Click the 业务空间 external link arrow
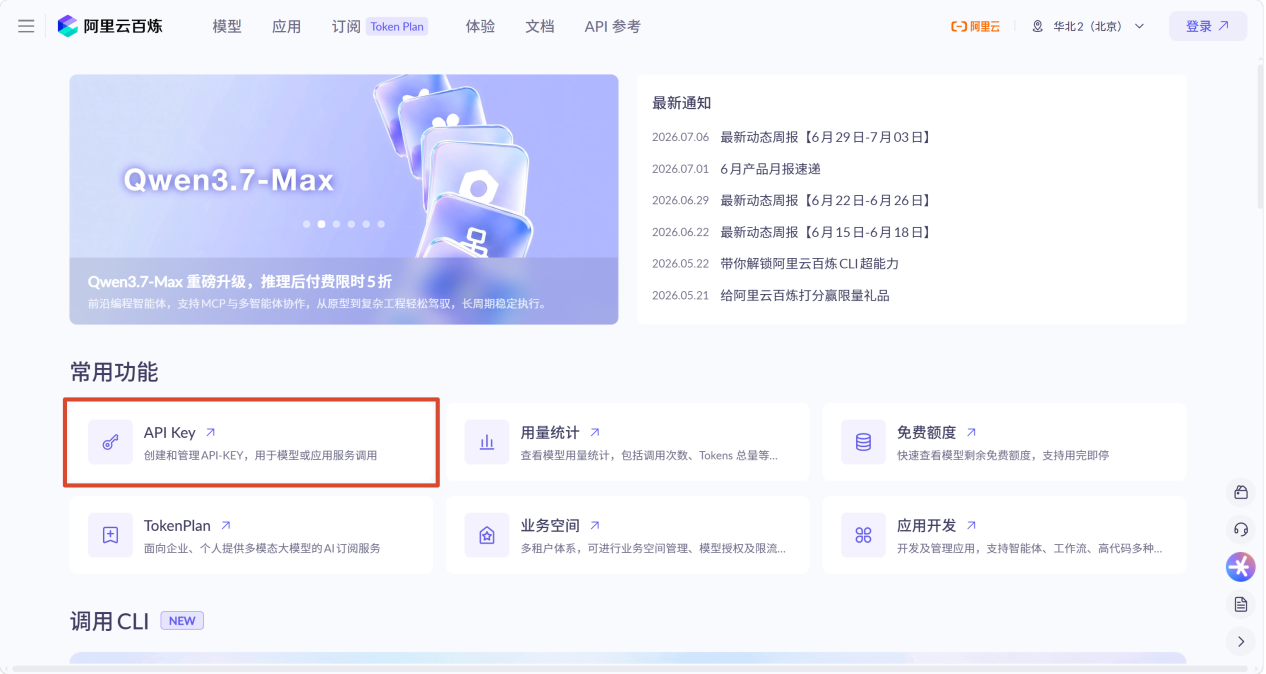This screenshot has width=1266, height=674. (595, 525)
